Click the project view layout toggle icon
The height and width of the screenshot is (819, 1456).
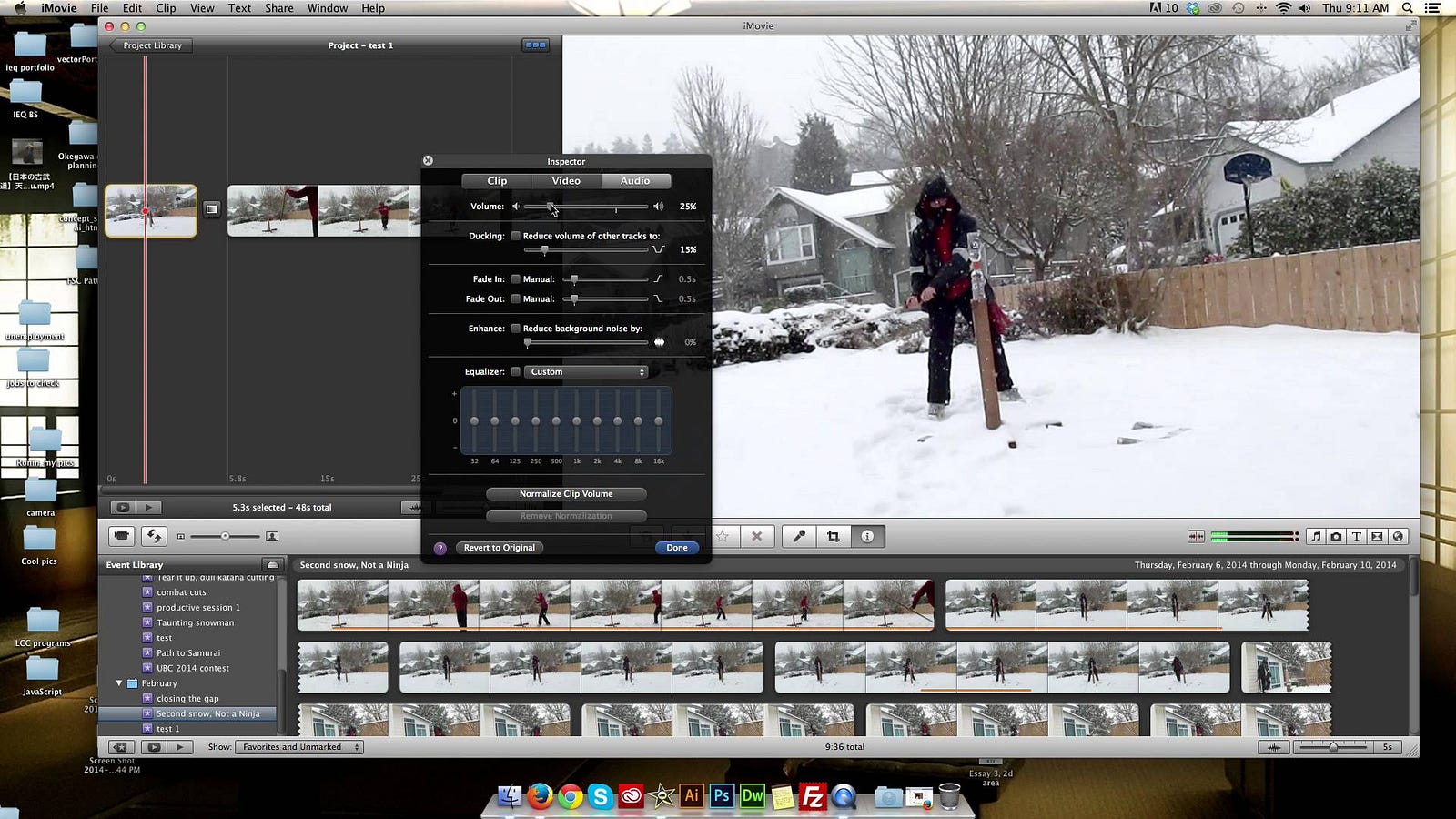point(535,45)
